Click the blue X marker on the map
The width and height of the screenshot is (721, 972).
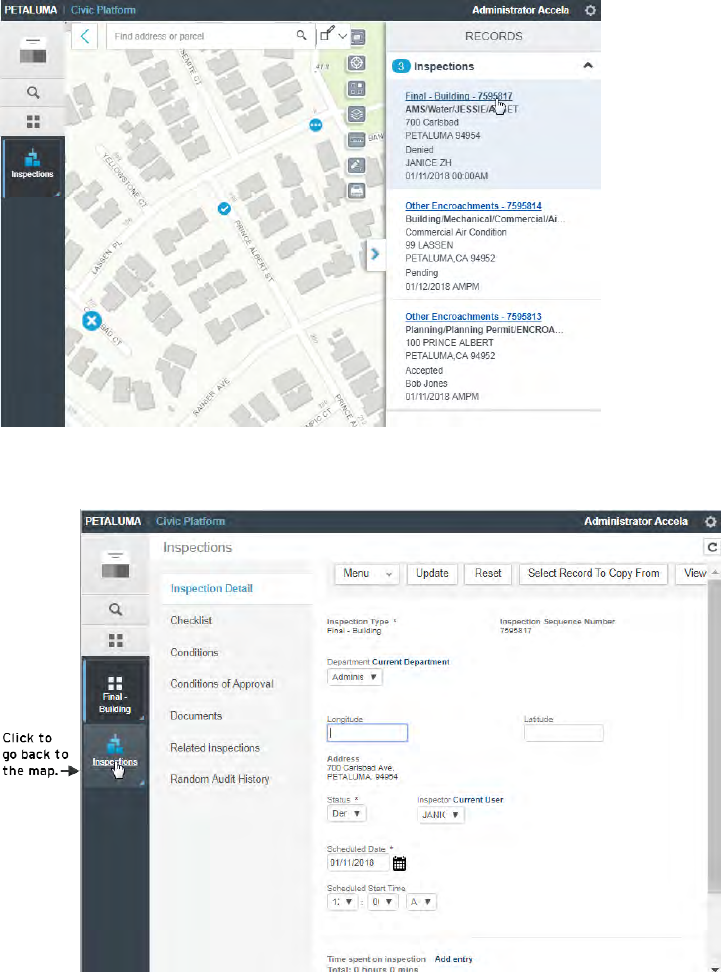pos(92,321)
